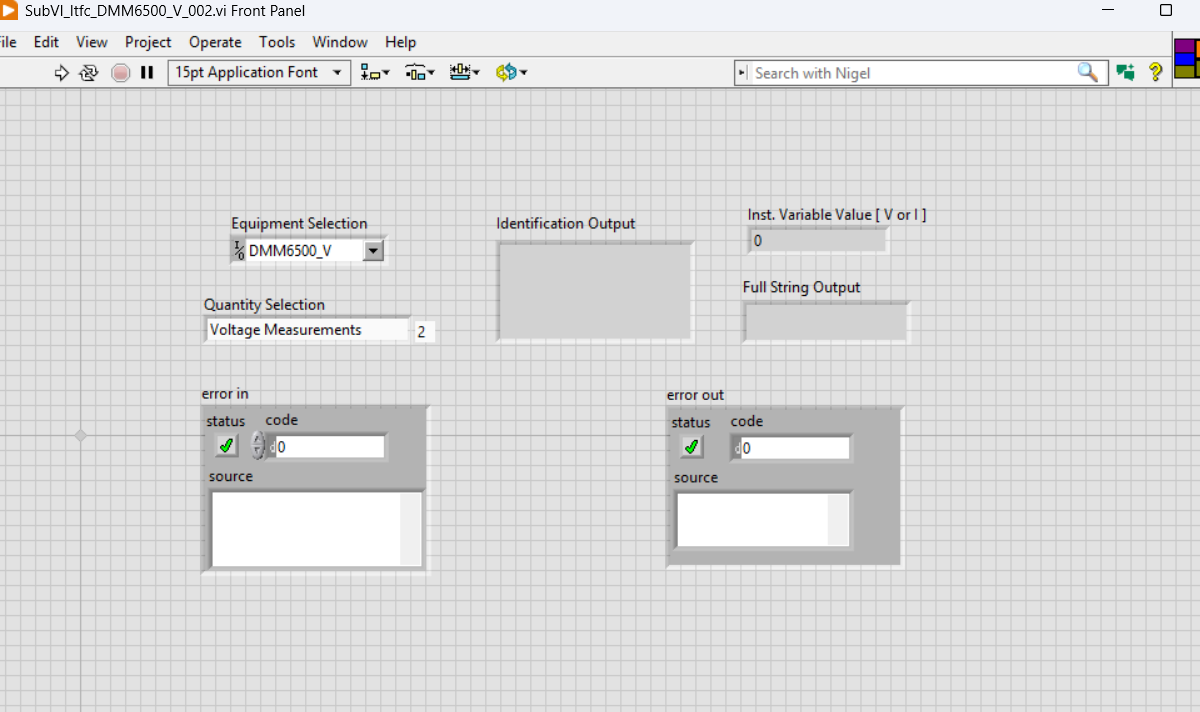Click the magnifier search icon
The width and height of the screenshot is (1200, 712).
tap(1087, 72)
